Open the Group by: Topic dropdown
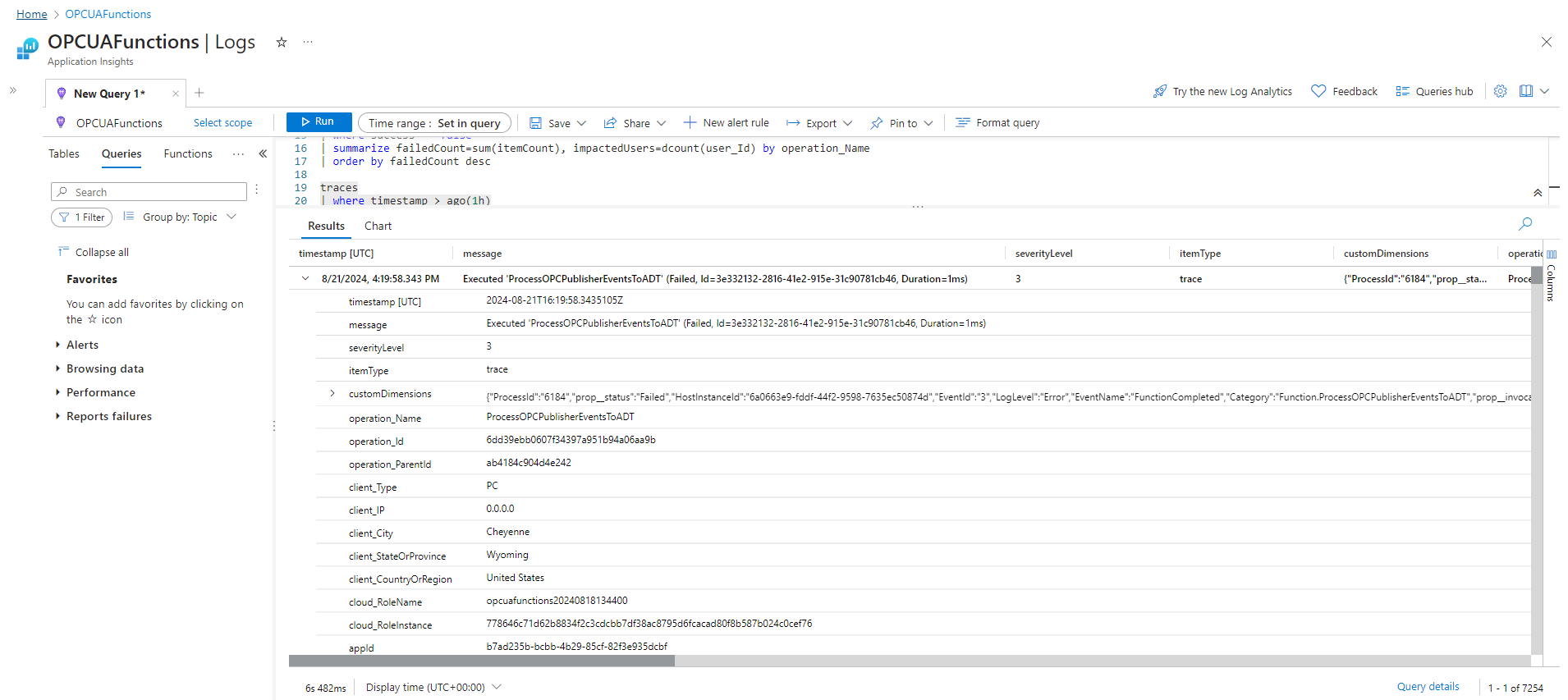 pos(180,217)
